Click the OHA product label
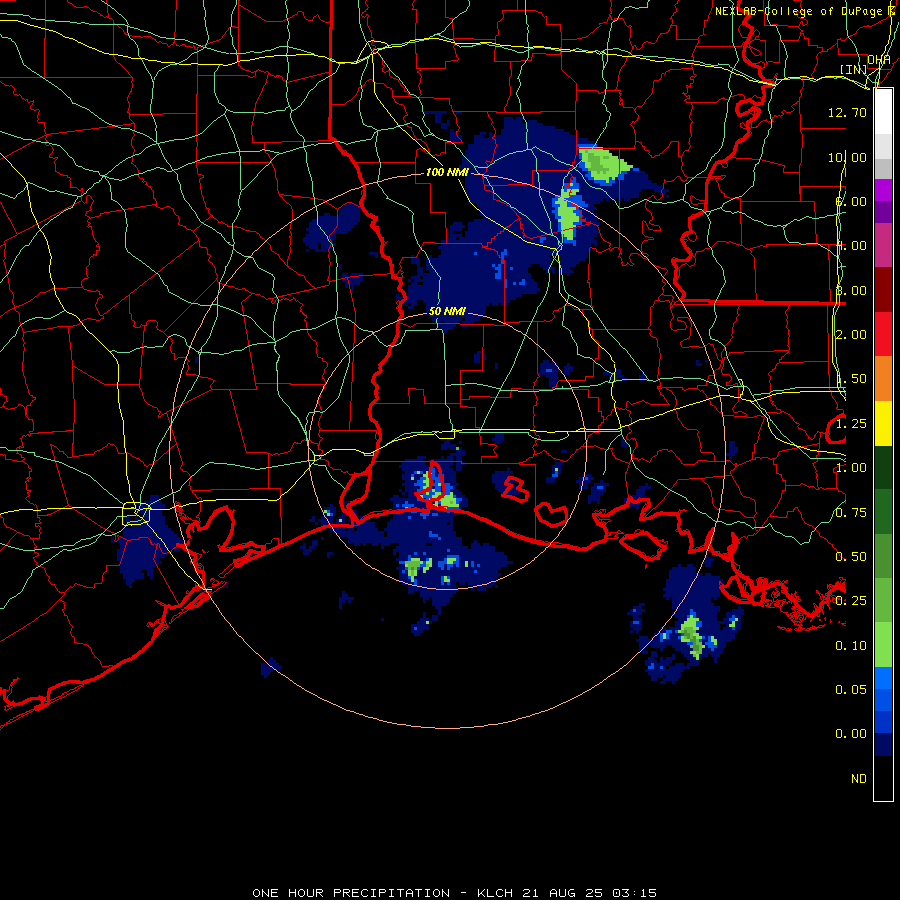This screenshot has height=900, width=900. click(x=879, y=59)
